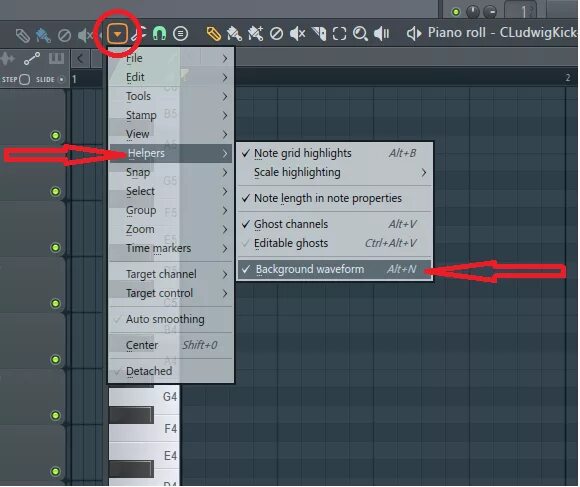Select the dashed-square Select tool
The image size is (580, 487).
(x=339, y=34)
